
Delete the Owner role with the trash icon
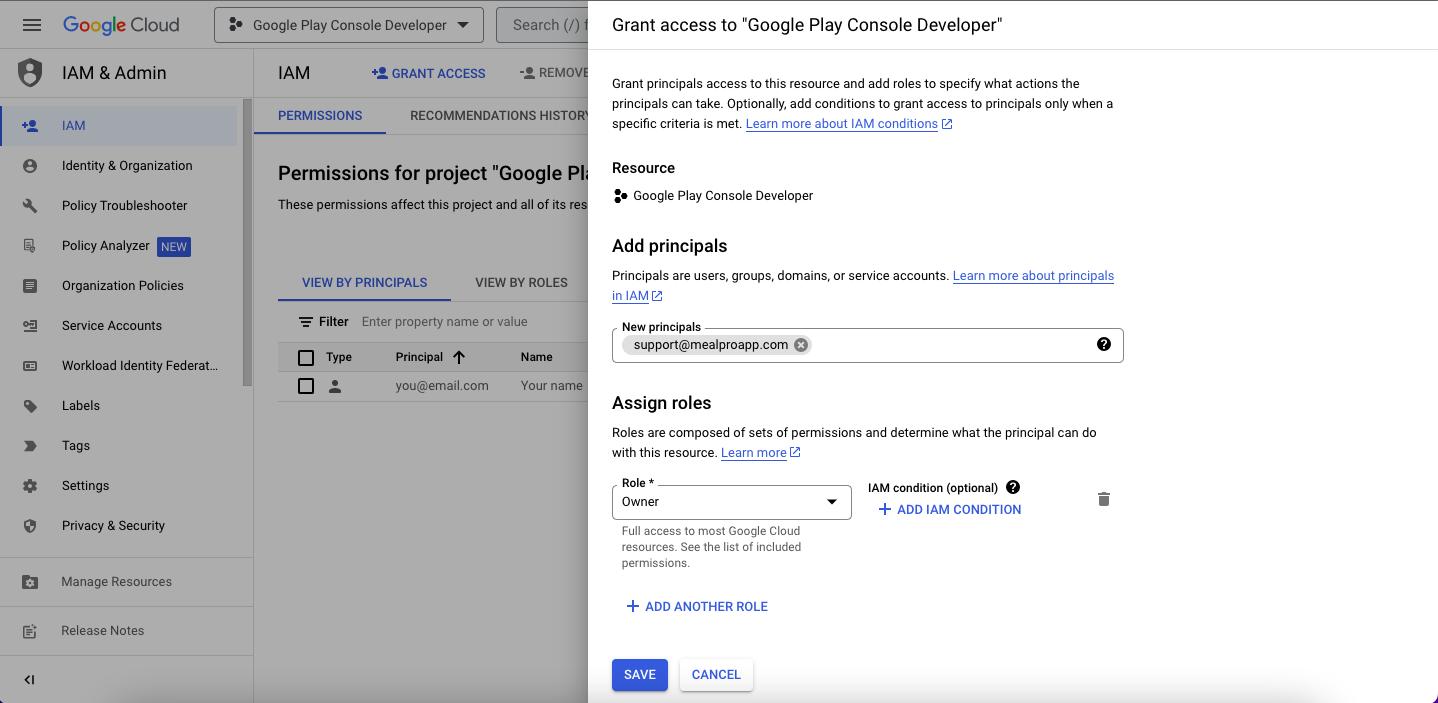(x=1104, y=499)
